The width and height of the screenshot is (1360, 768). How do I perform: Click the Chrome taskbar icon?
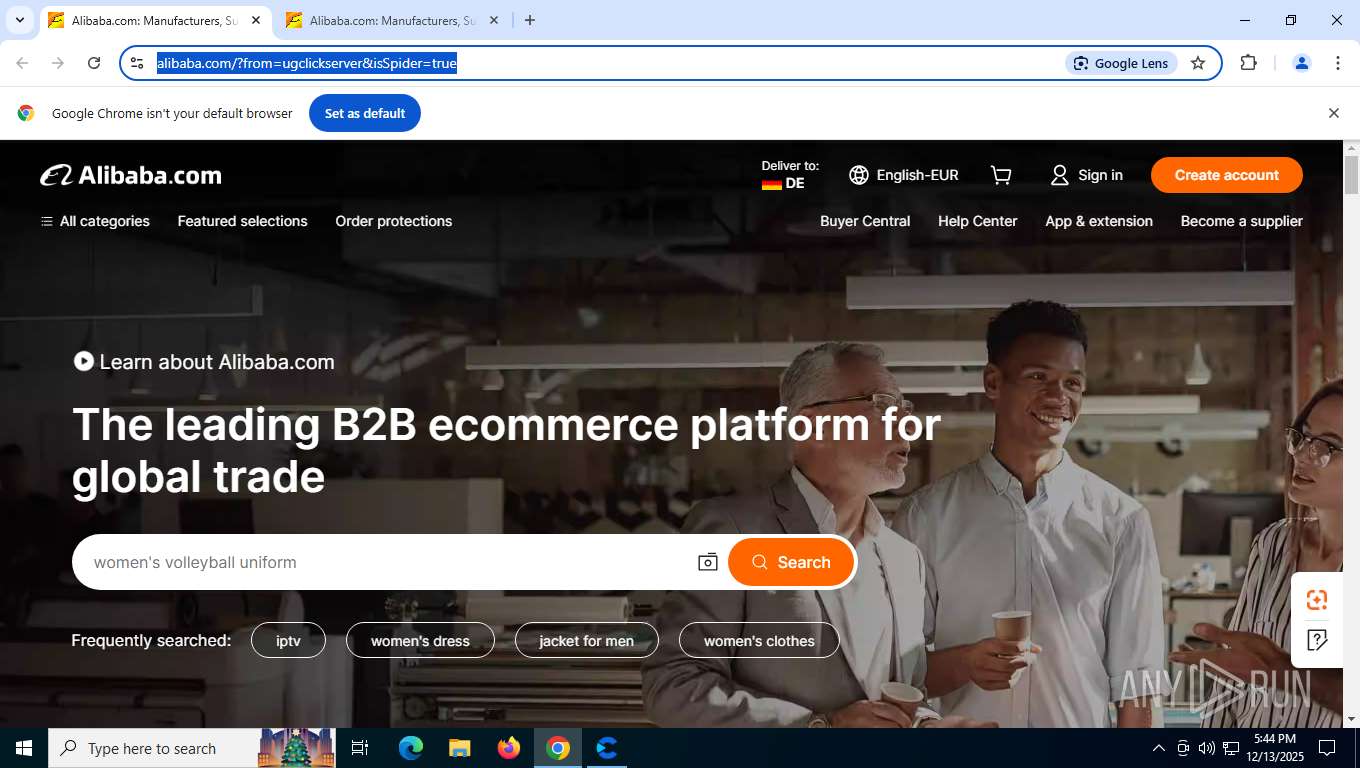558,748
